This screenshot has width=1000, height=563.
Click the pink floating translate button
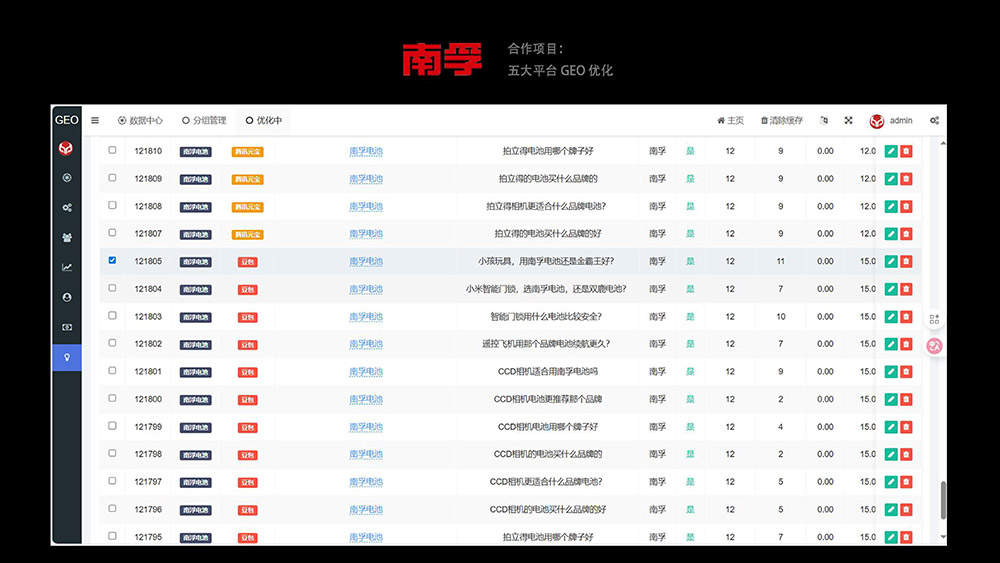[x=934, y=346]
